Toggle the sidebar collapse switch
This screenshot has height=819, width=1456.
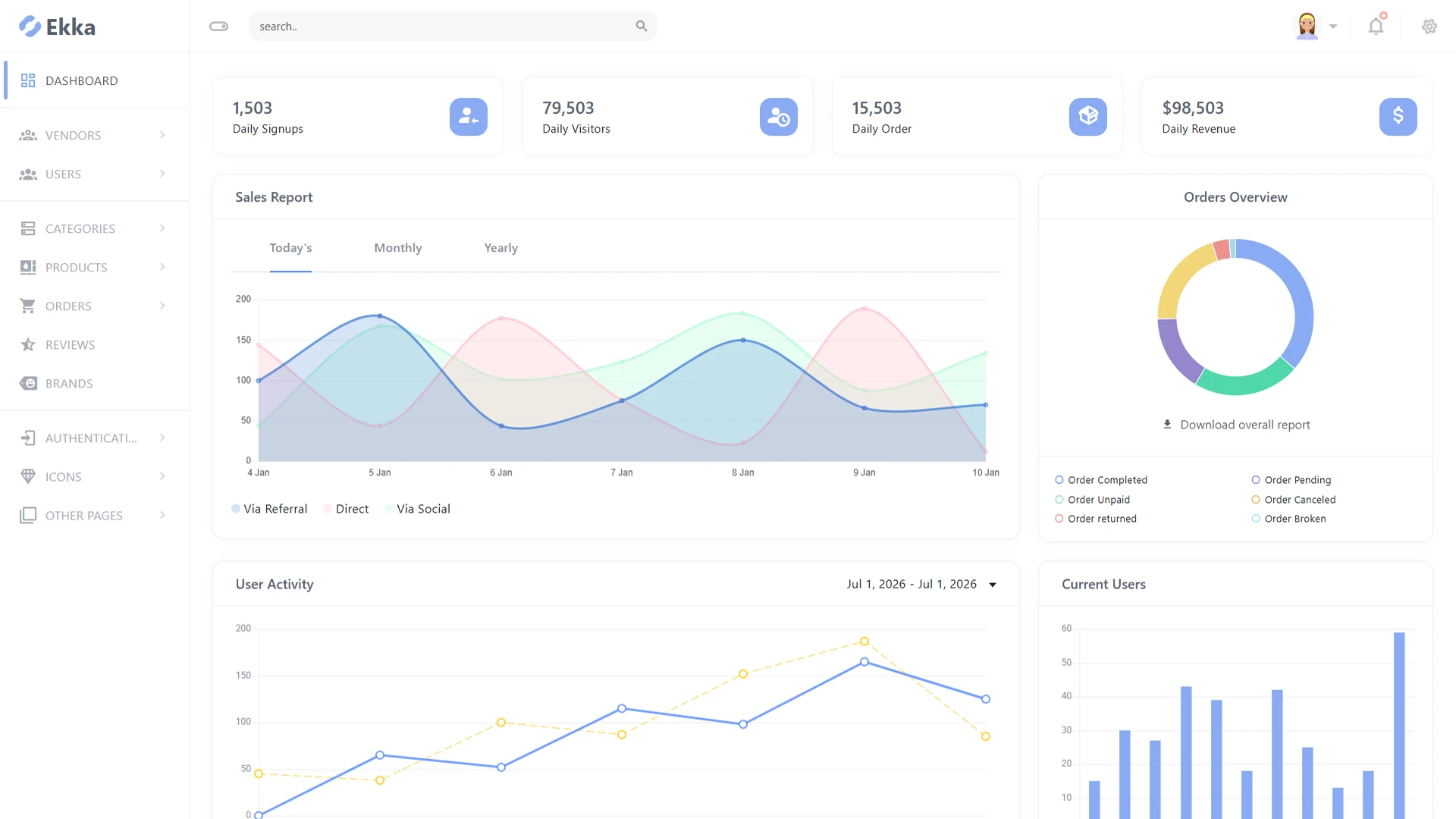(219, 27)
